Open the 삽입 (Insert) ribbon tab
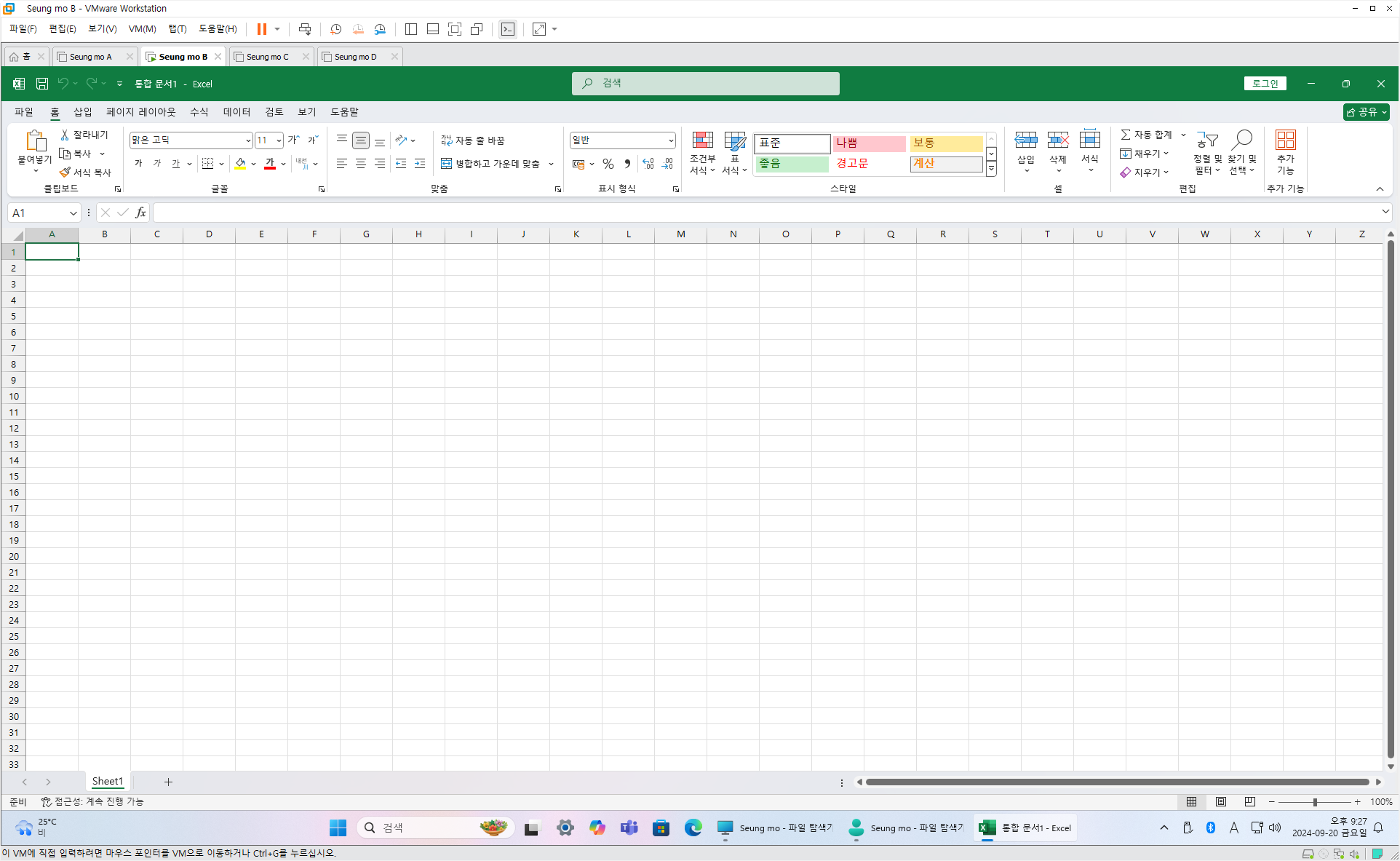1400x861 pixels. coord(83,112)
